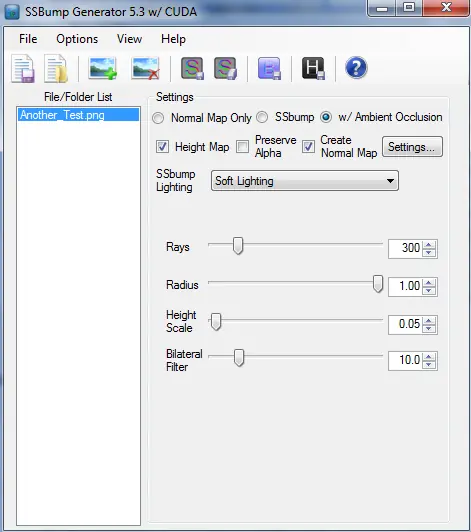Viewport: 471px width, 532px height.
Task: Enable the Preserve Alpha checkbox
Action: tap(242, 147)
